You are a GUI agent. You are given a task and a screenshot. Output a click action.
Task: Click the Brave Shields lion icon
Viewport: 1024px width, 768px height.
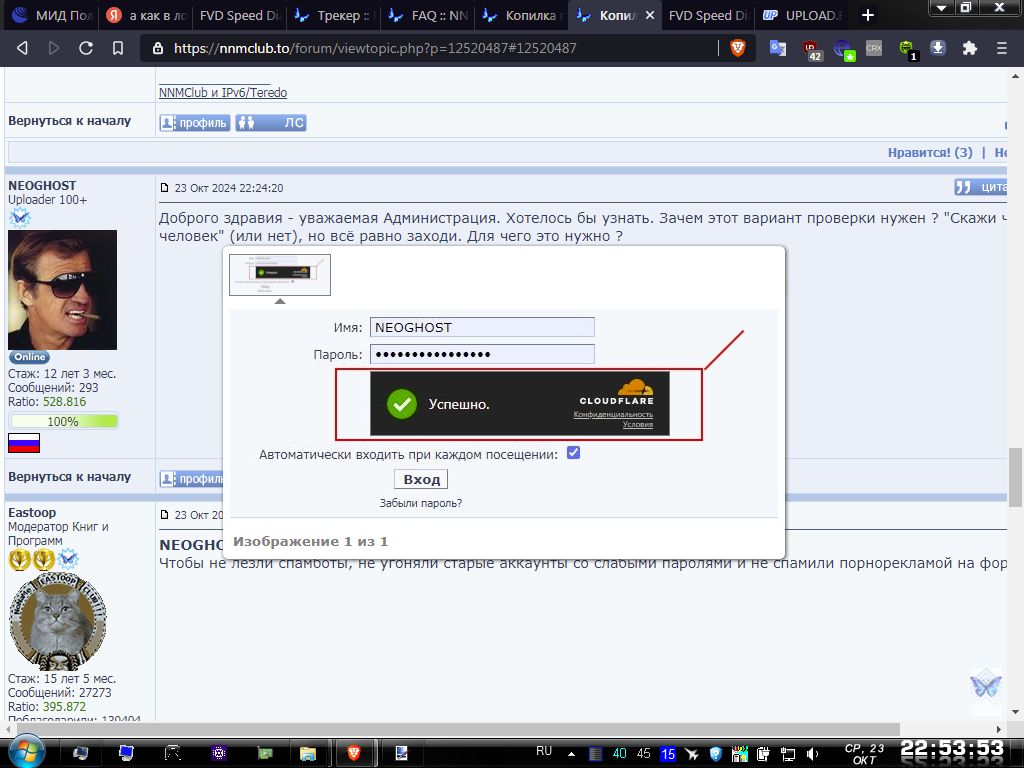[x=738, y=48]
